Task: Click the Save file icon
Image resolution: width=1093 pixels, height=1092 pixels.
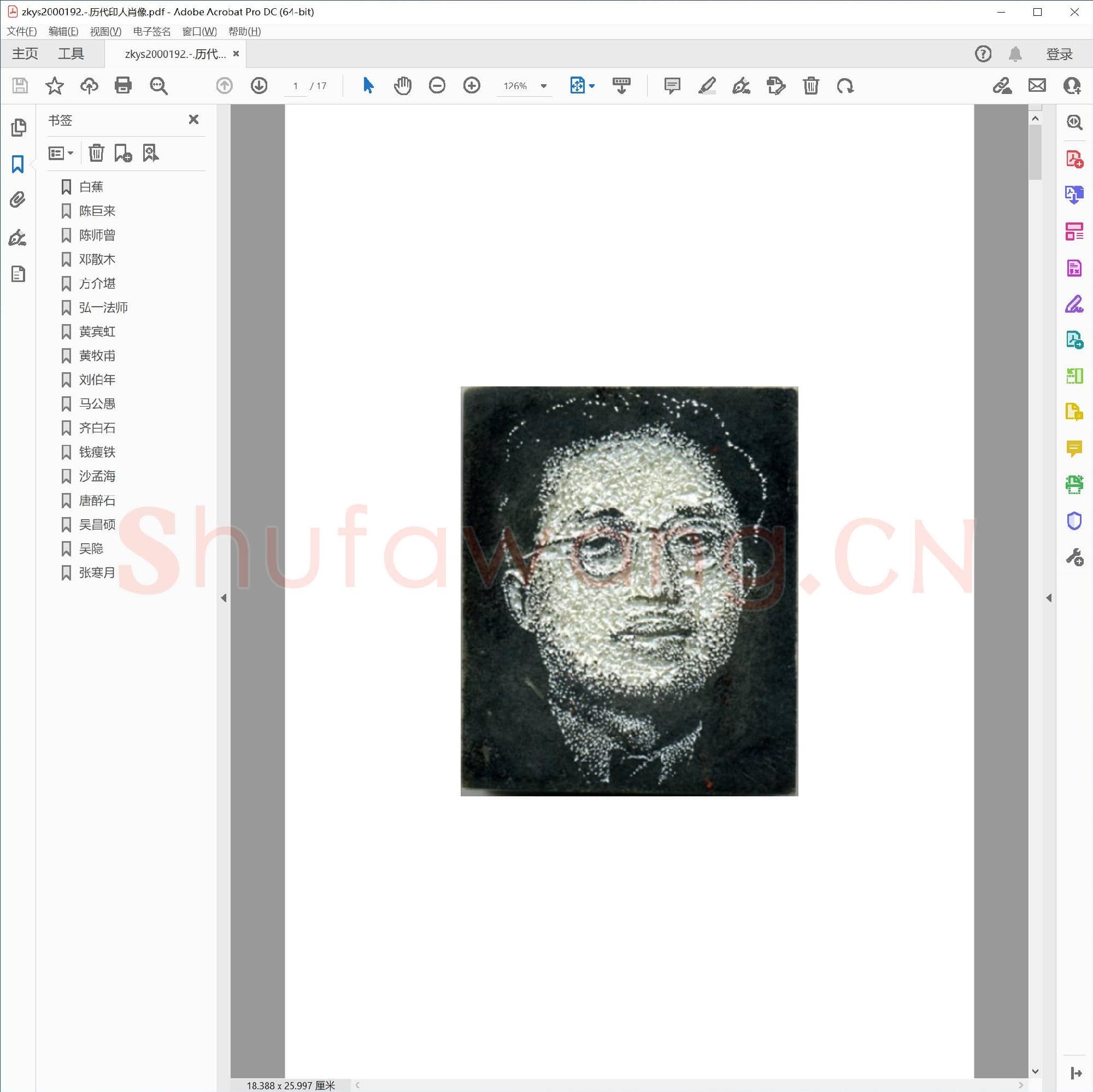Action: (19, 86)
